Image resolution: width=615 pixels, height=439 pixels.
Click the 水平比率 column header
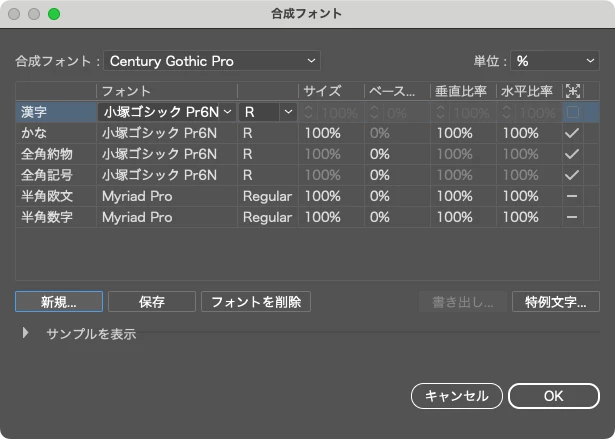point(527,91)
